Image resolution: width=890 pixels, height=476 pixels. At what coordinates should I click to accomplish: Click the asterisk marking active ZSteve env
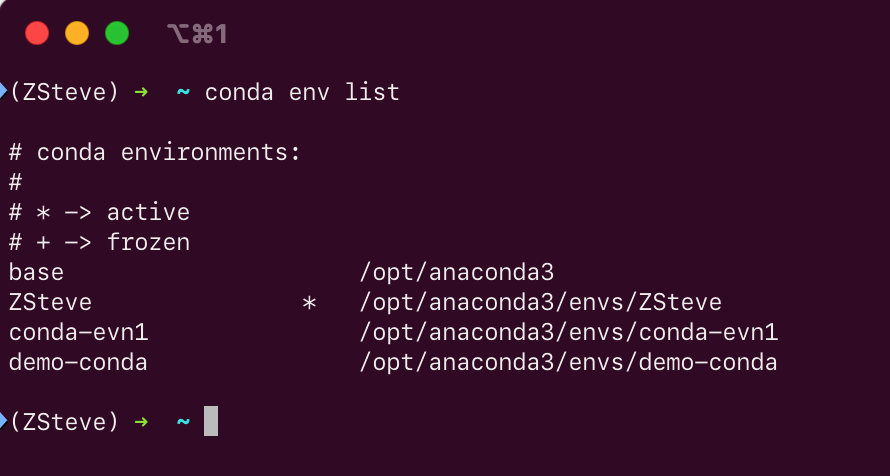point(309,304)
